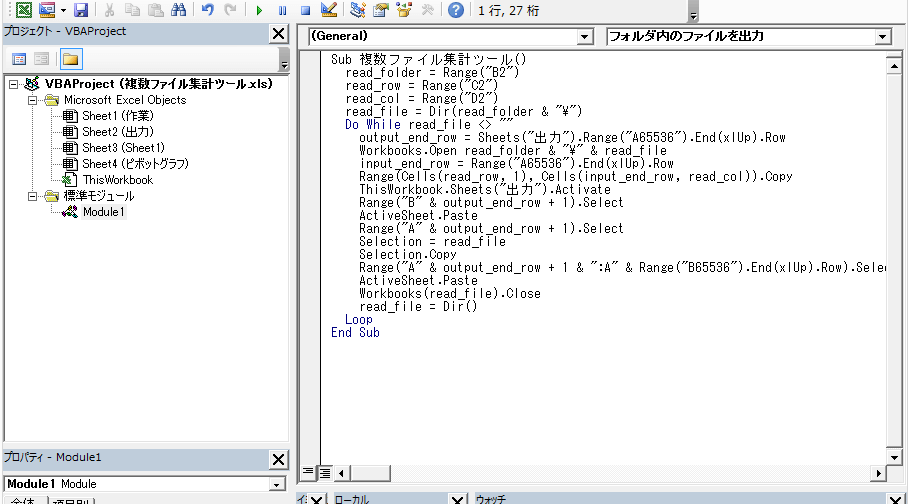Click the Cut scissors icon

[109, 10]
